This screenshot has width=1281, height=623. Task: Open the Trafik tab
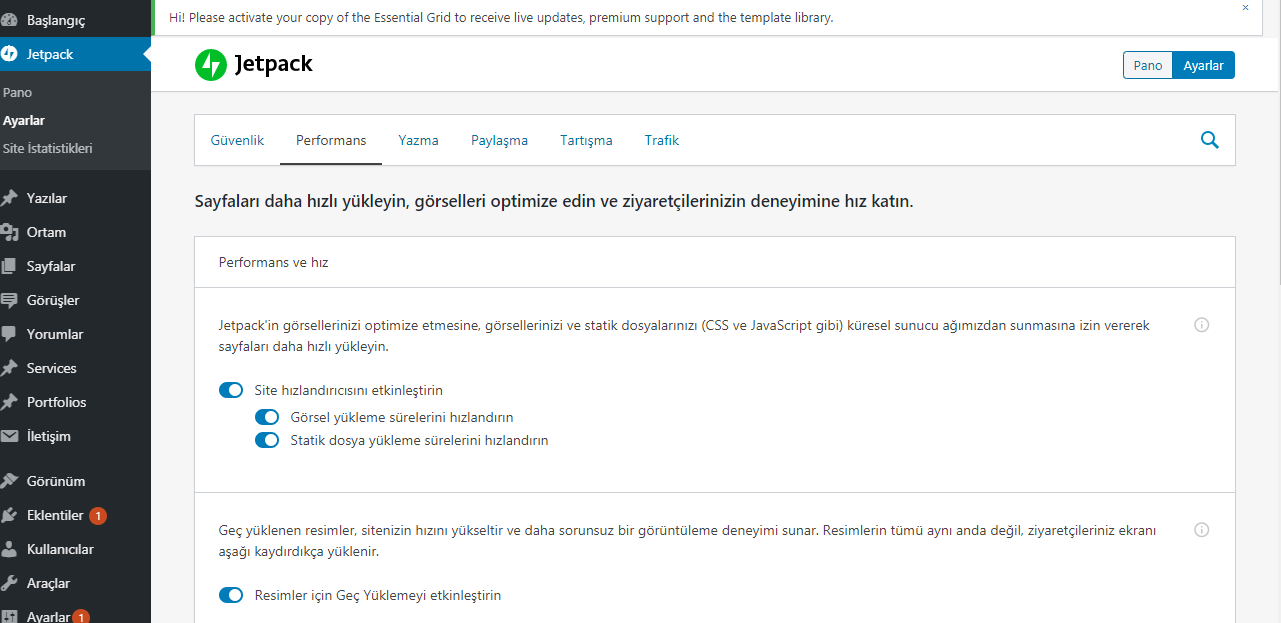pyautogui.click(x=662, y=140)
